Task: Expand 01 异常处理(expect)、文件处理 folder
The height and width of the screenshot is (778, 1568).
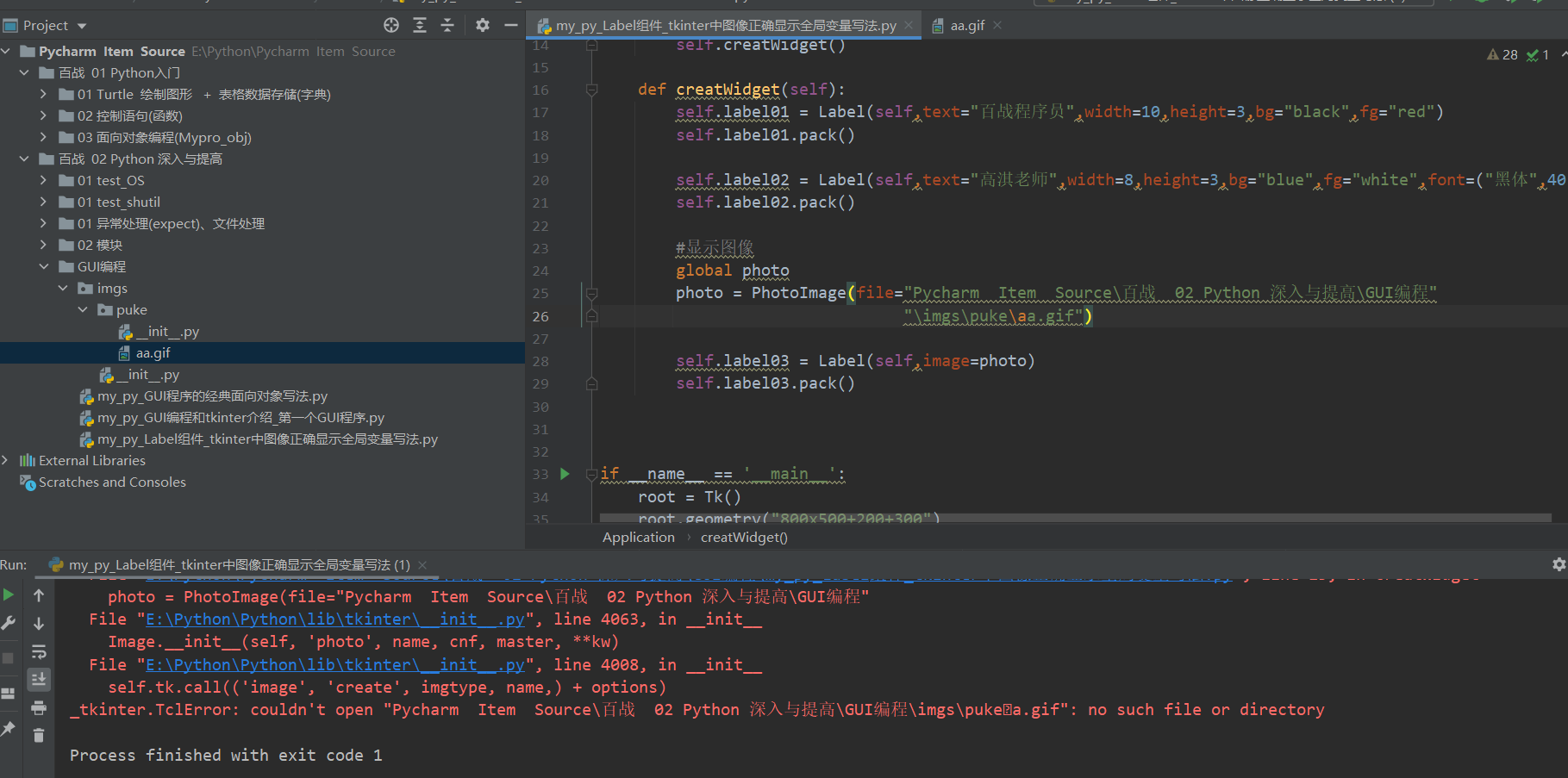Action: coord(44,224)
